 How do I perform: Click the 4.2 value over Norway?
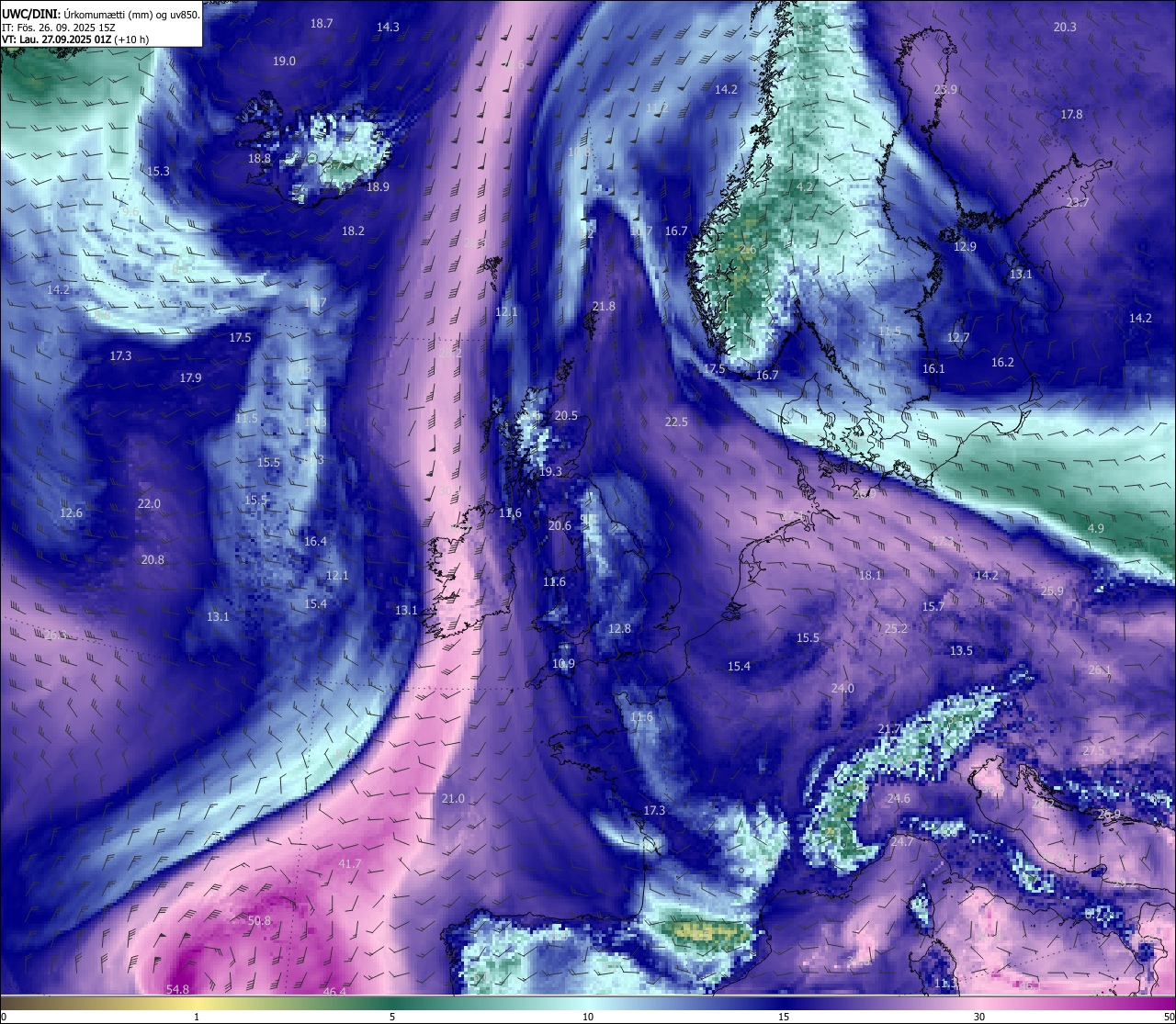point(805,187)
